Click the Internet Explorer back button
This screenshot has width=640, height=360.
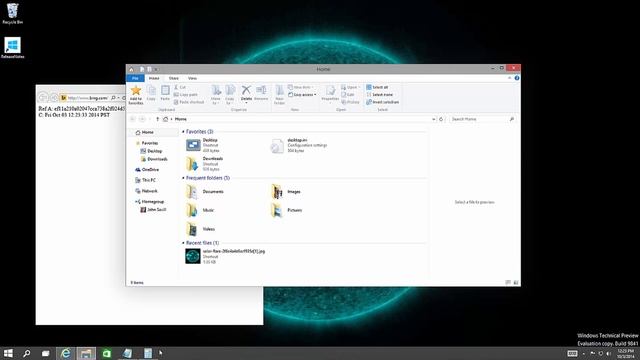pyautogui.click(x=43, y=98)
